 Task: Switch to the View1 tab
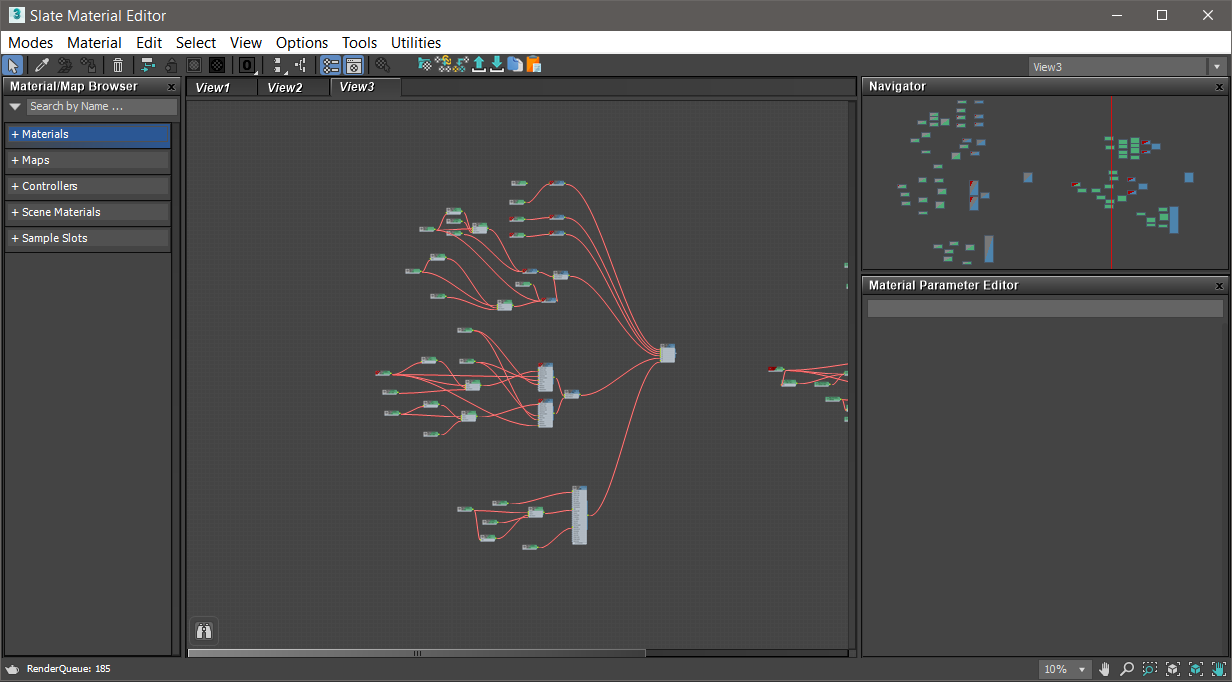click(213, 87)
